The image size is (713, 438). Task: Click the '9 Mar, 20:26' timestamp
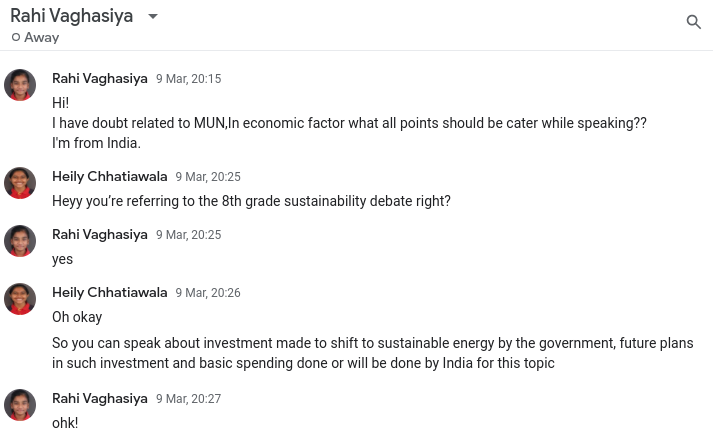point(208,293)
